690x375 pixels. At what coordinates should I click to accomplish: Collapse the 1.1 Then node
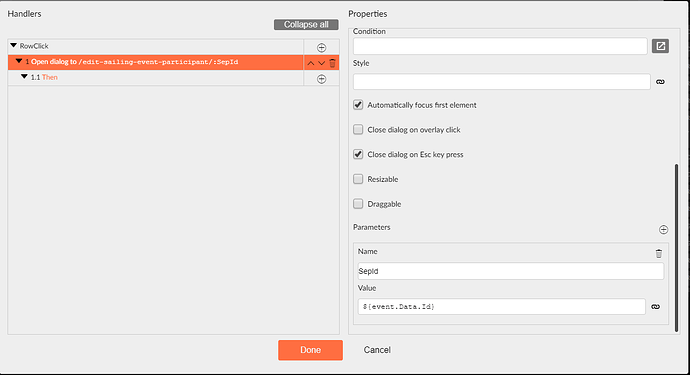24,77
